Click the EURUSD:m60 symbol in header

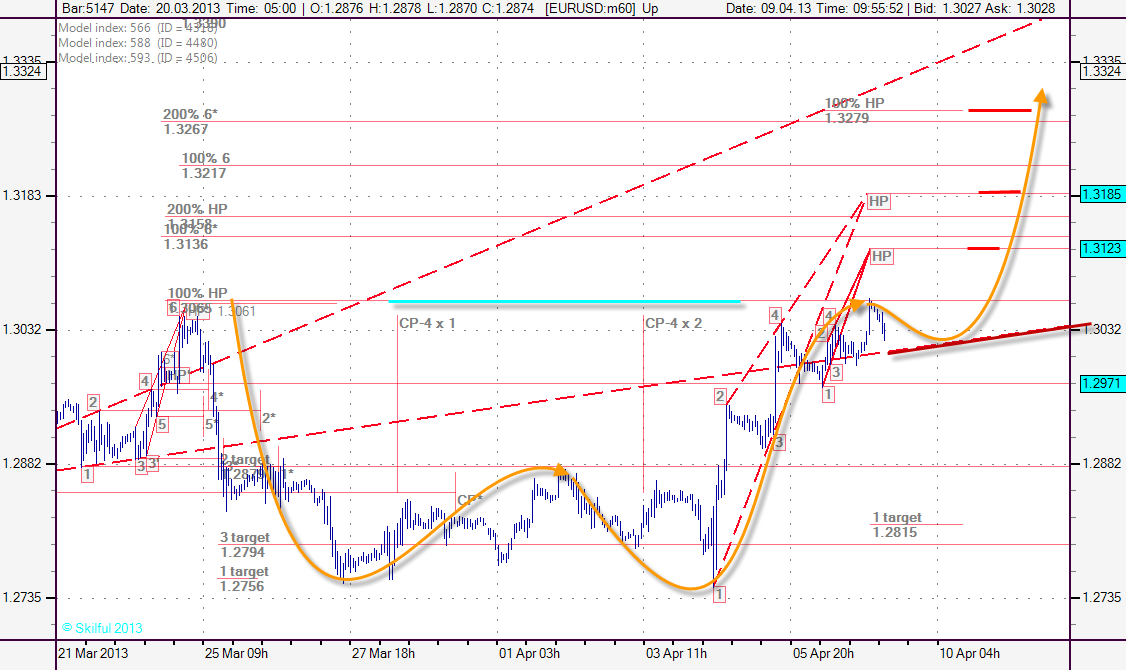pyautogui.click(x=592, y=8)
